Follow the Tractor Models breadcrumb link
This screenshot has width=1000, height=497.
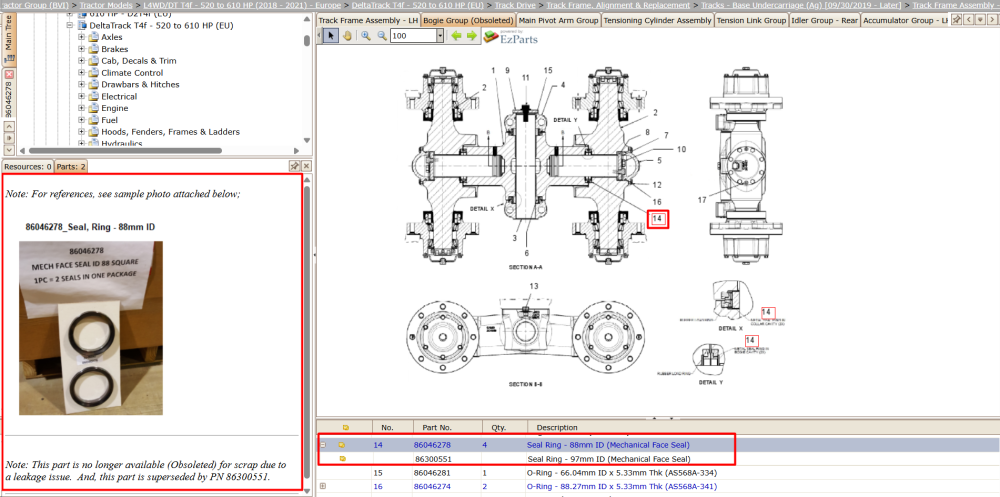[x=106, y=5]
